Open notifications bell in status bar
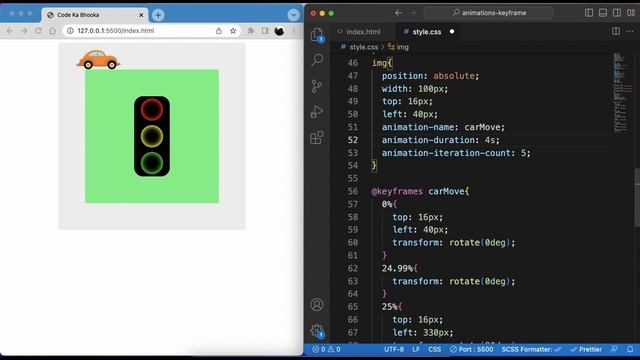 (x=630, y=349)
